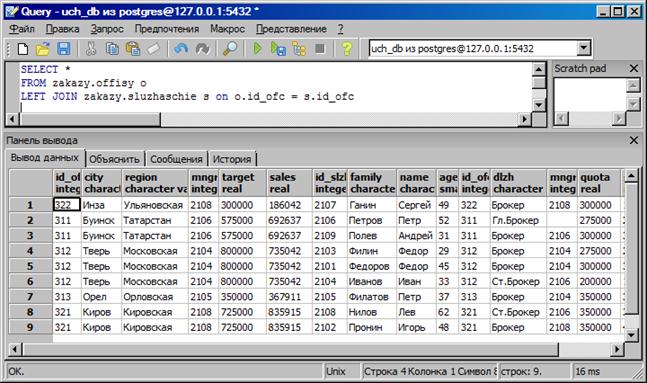Click results grid scroll up arrow

tap(631, 176)
